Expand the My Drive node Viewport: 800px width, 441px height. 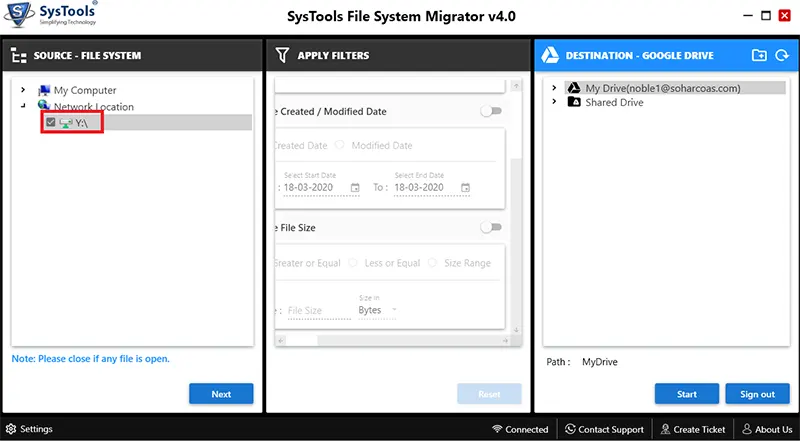click(554, 88)
